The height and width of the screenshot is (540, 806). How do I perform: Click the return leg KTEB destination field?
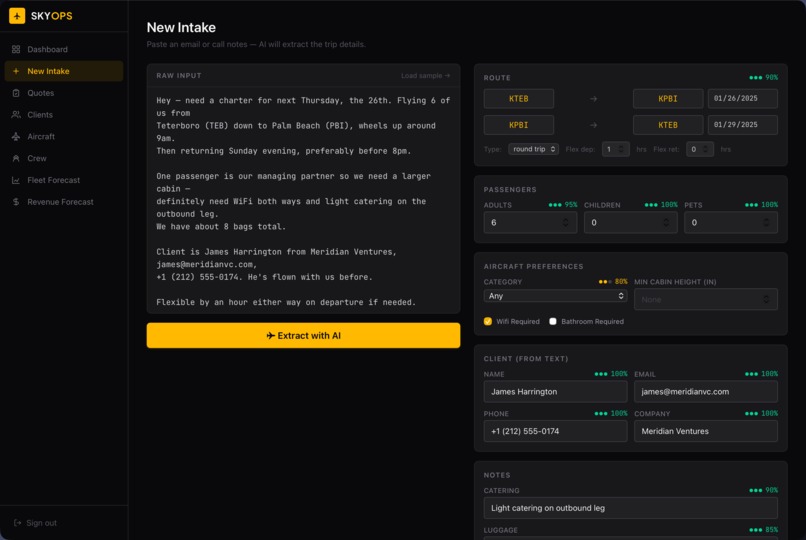668,125
